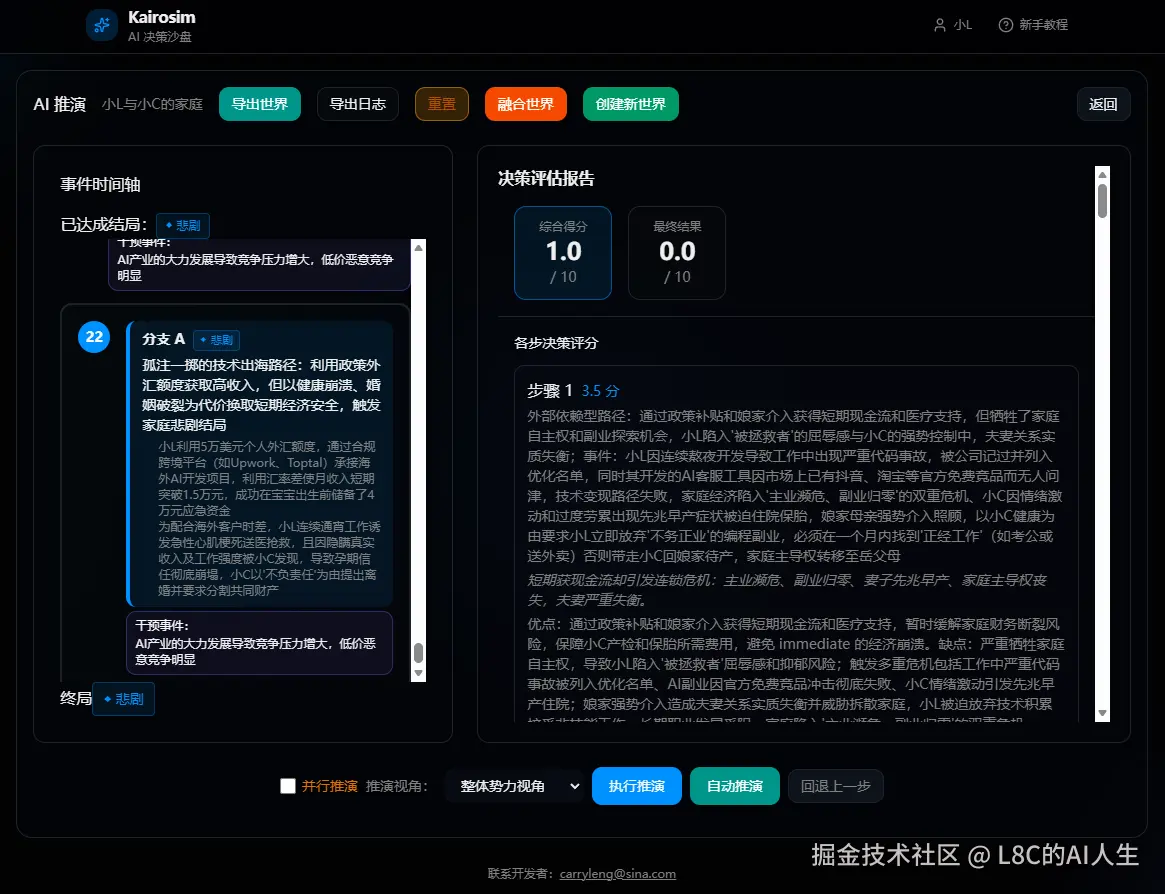Click the AI 推演 title
This screenshot has height=894, width=1165.
pos(59,104)
